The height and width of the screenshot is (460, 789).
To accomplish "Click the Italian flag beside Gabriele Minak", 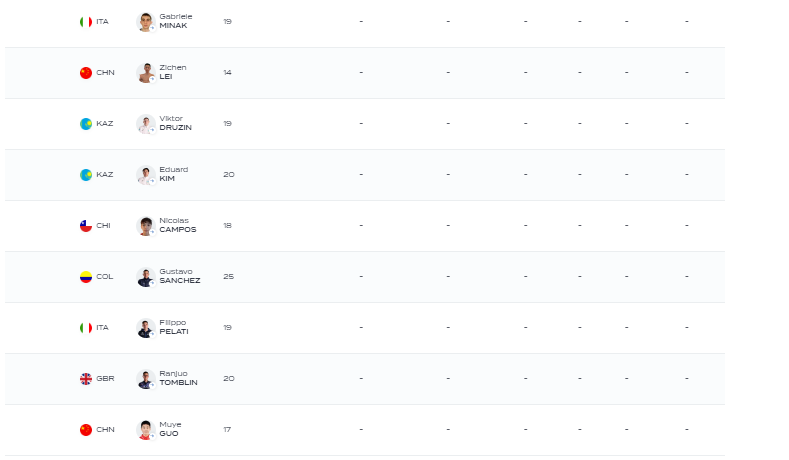I will coord(86,22).
